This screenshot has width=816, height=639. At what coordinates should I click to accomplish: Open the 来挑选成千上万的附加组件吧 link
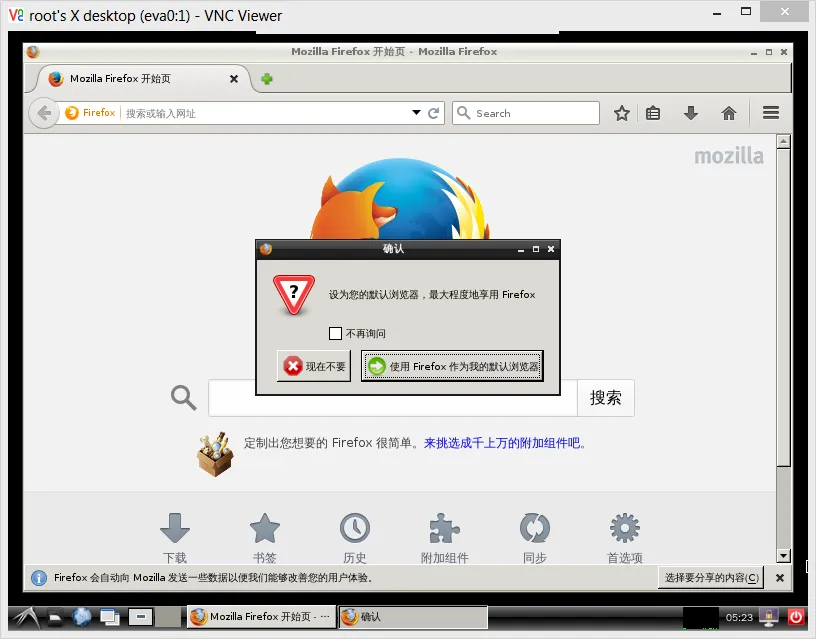pyautogui.click(x=502, y=443)
